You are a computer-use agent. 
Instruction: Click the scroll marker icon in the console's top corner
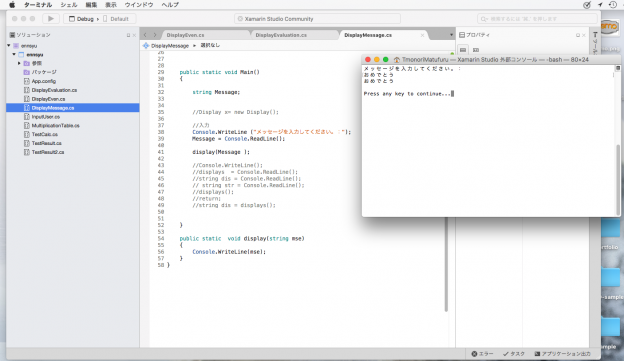pos(618,68)
